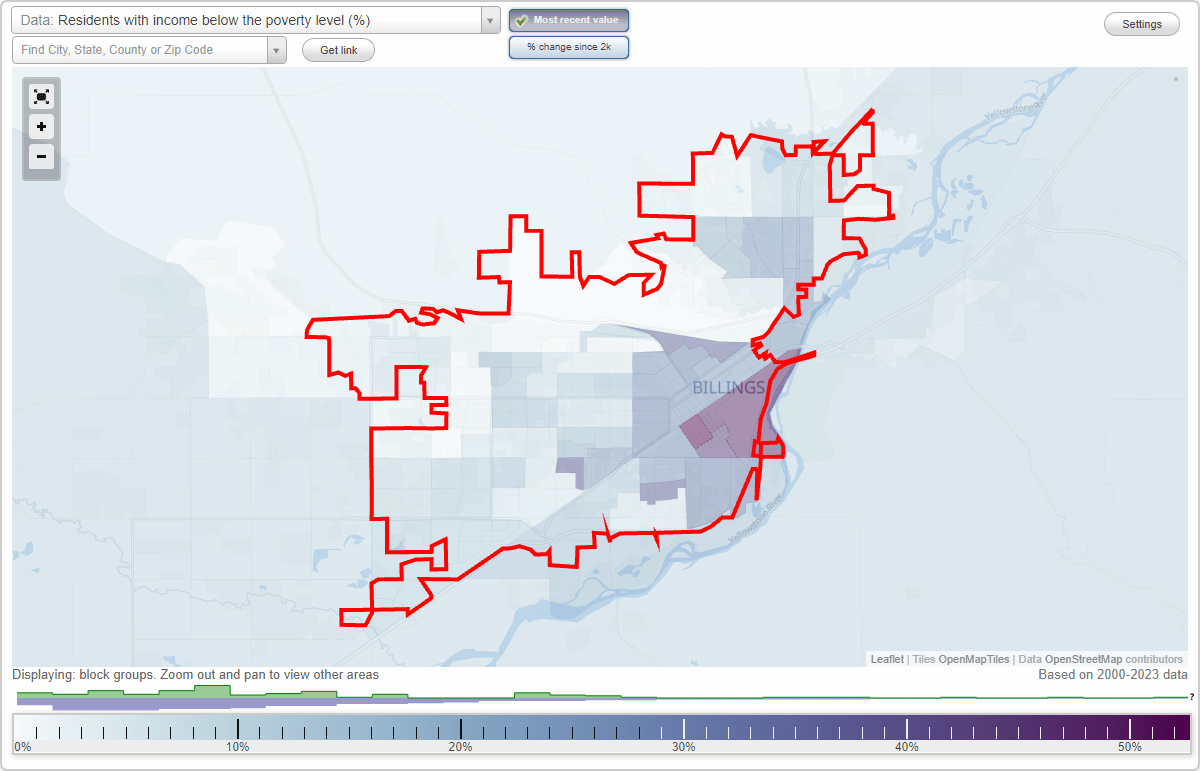Click the 'Get link' button
The width and height of the screenshot is (1200, 771).
click(x=338, y=49)
